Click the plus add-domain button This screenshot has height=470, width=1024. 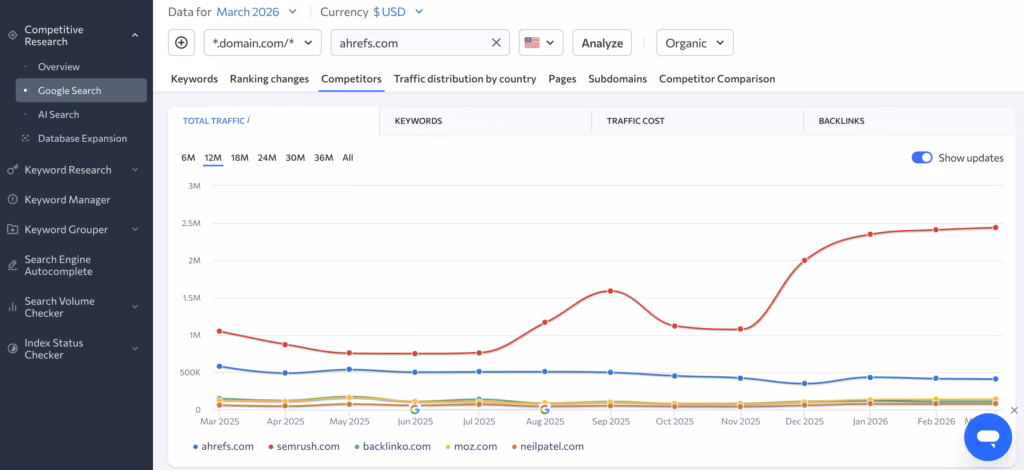click(x=182, y=42)
